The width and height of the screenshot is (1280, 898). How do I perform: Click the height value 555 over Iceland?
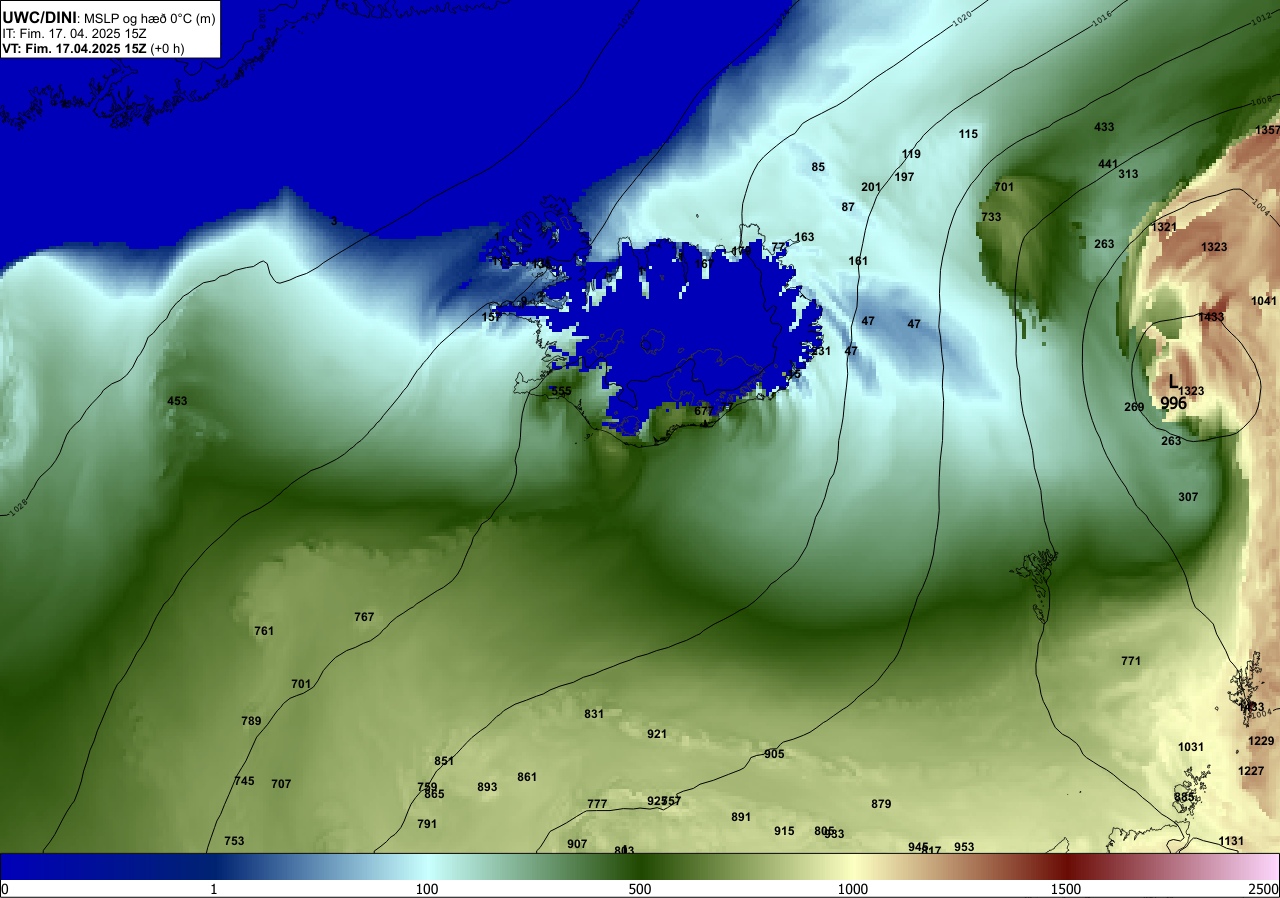tap(561, 391)
